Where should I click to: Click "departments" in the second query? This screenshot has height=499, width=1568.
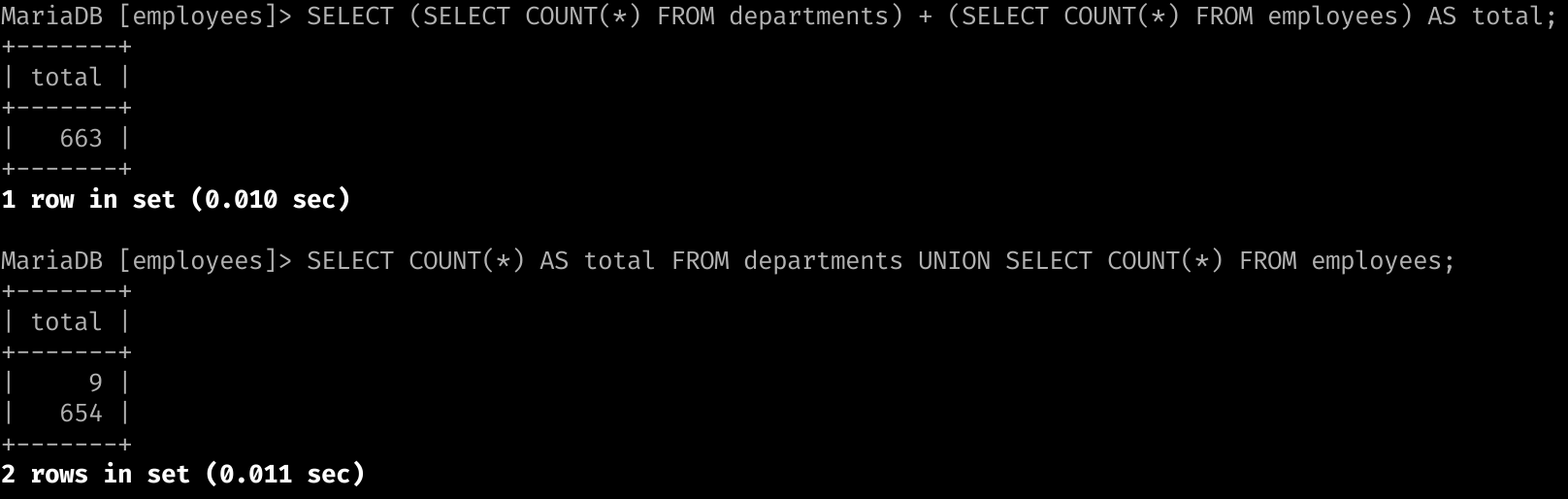(823, 261)
